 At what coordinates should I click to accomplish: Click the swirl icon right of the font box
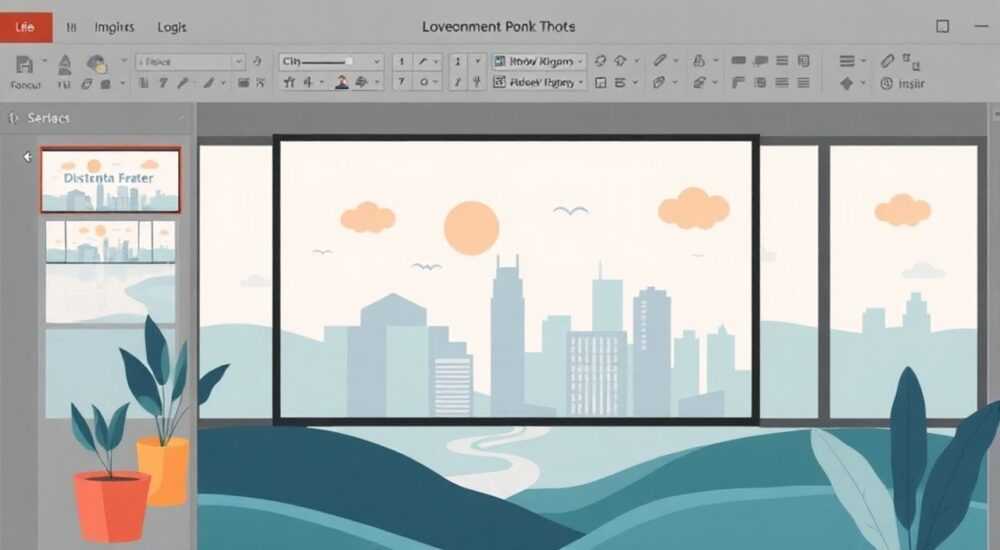257,61
